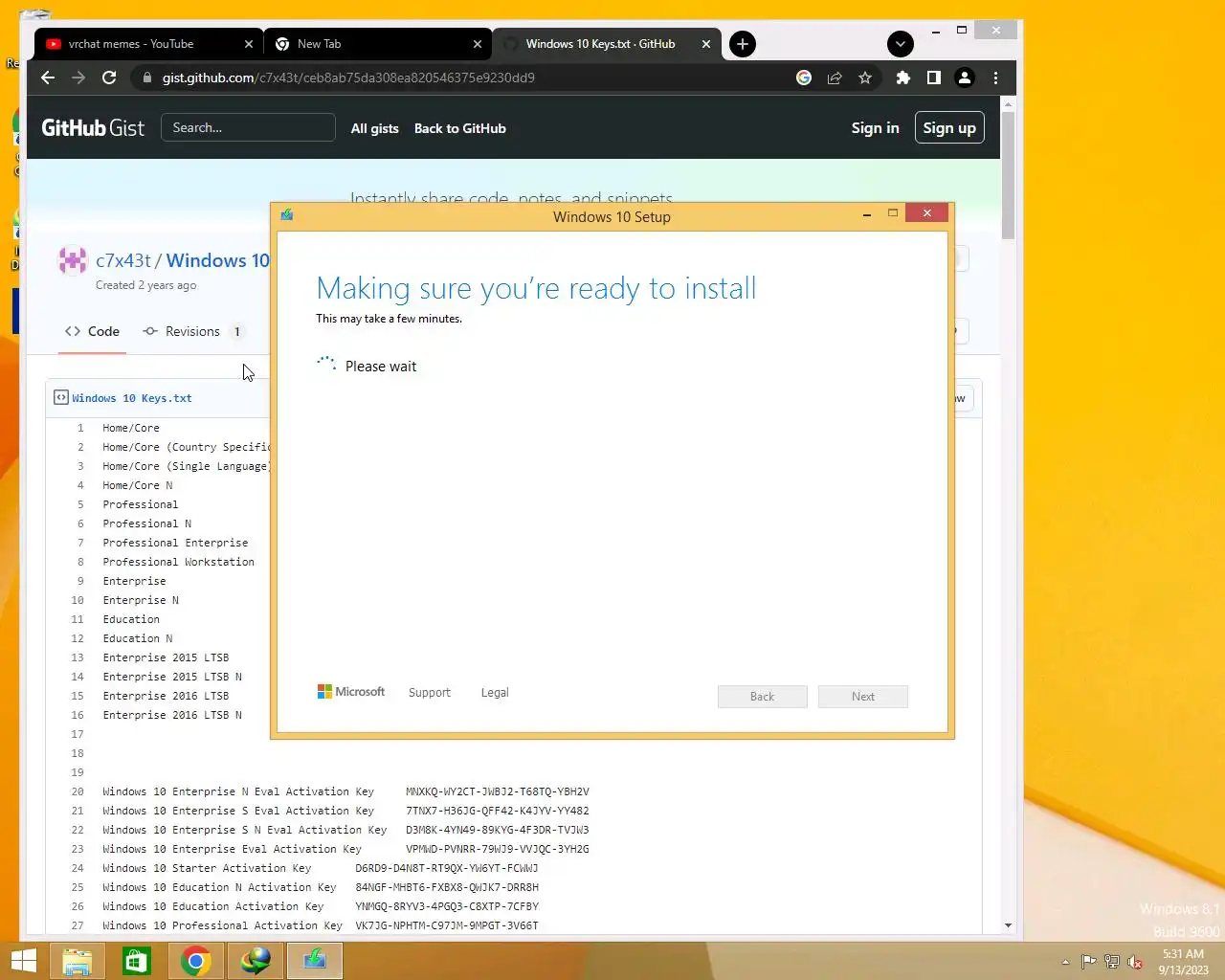Screen dimensions: 1225x980
Task: Click the network tray icon
Action: click(1112, 962)
